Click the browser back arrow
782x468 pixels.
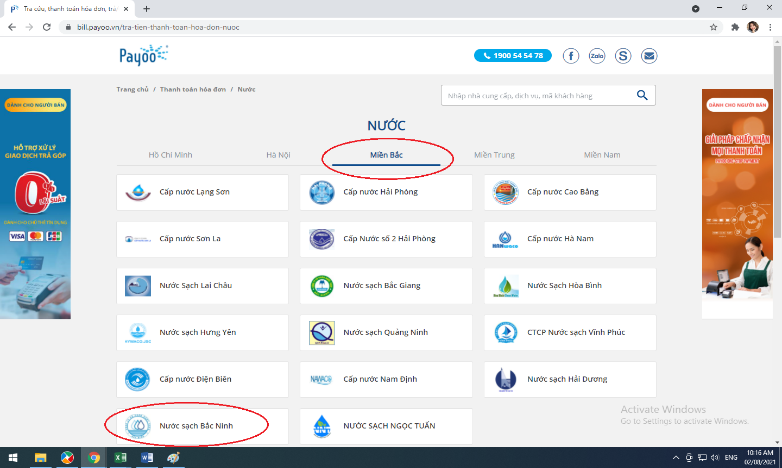tap(12, 27)
